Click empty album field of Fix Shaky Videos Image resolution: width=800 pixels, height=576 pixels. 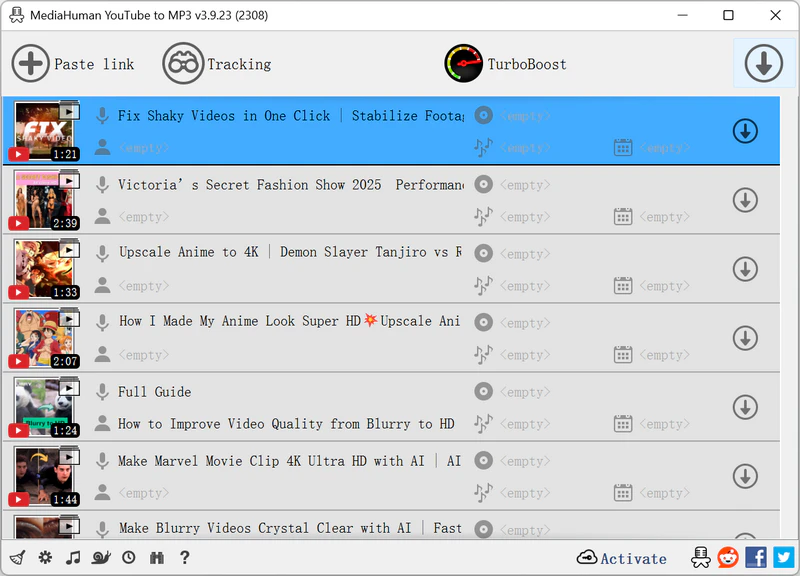point(525,116)
